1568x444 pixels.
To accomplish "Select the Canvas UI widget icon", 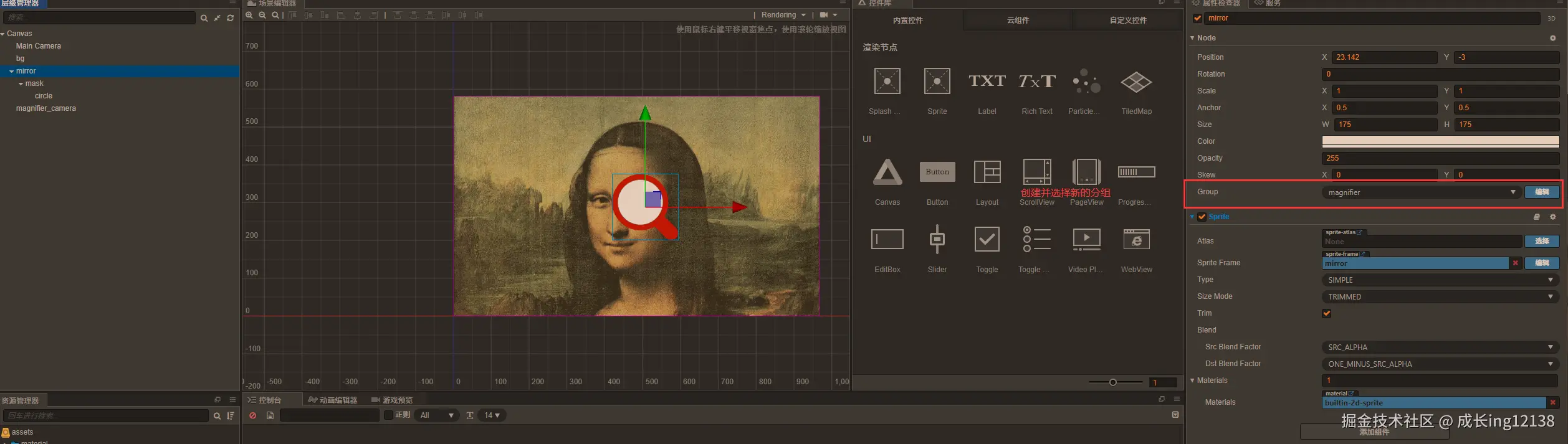I will [887, 172].
